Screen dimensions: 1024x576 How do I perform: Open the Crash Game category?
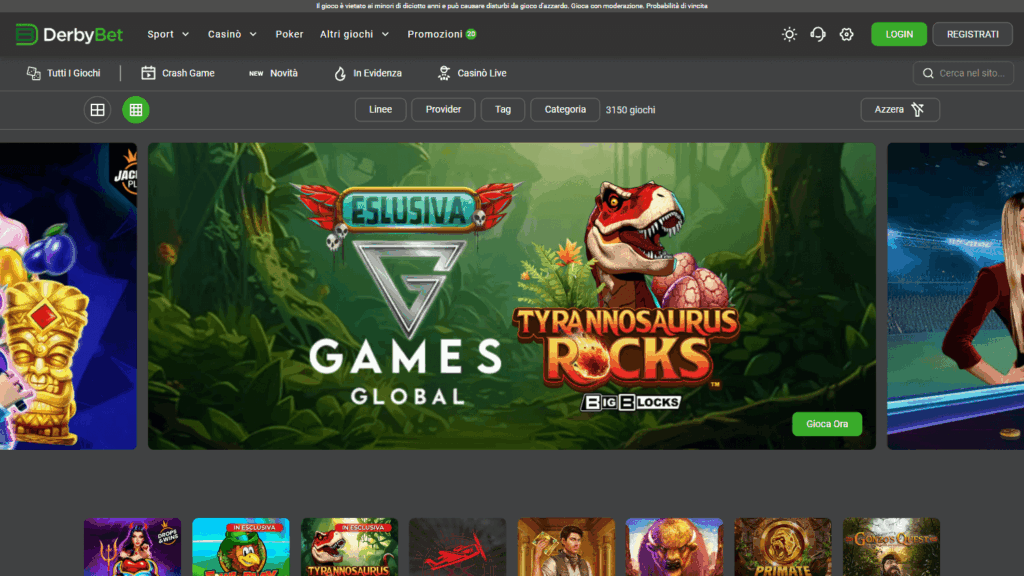coord(178,73)
